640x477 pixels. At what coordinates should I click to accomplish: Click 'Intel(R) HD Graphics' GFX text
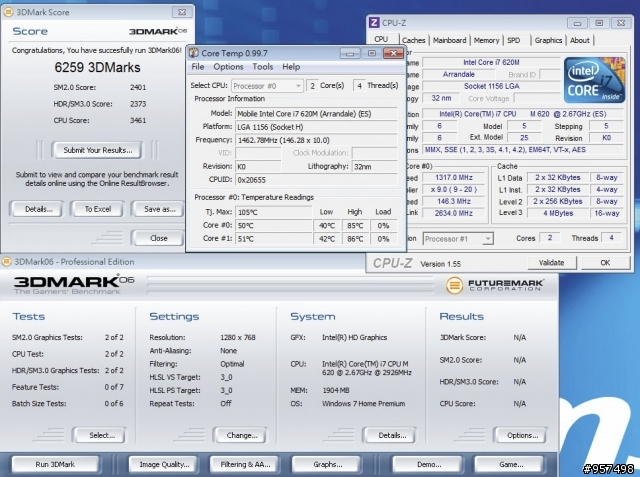pyautogui.click(x=354, y=337)
